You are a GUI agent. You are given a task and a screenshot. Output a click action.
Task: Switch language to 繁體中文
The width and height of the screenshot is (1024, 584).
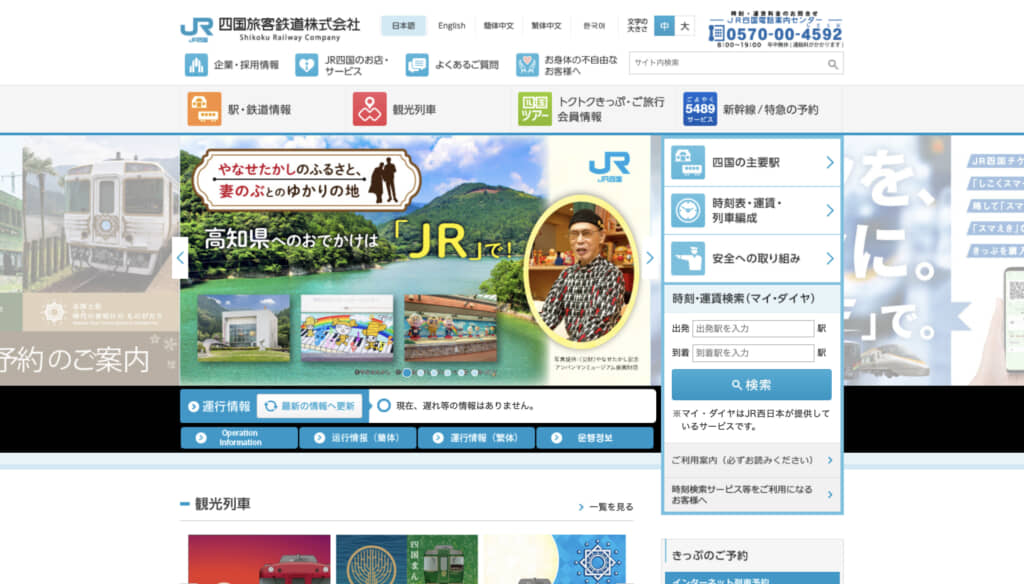pyautogui.click(x=546, y=25)
